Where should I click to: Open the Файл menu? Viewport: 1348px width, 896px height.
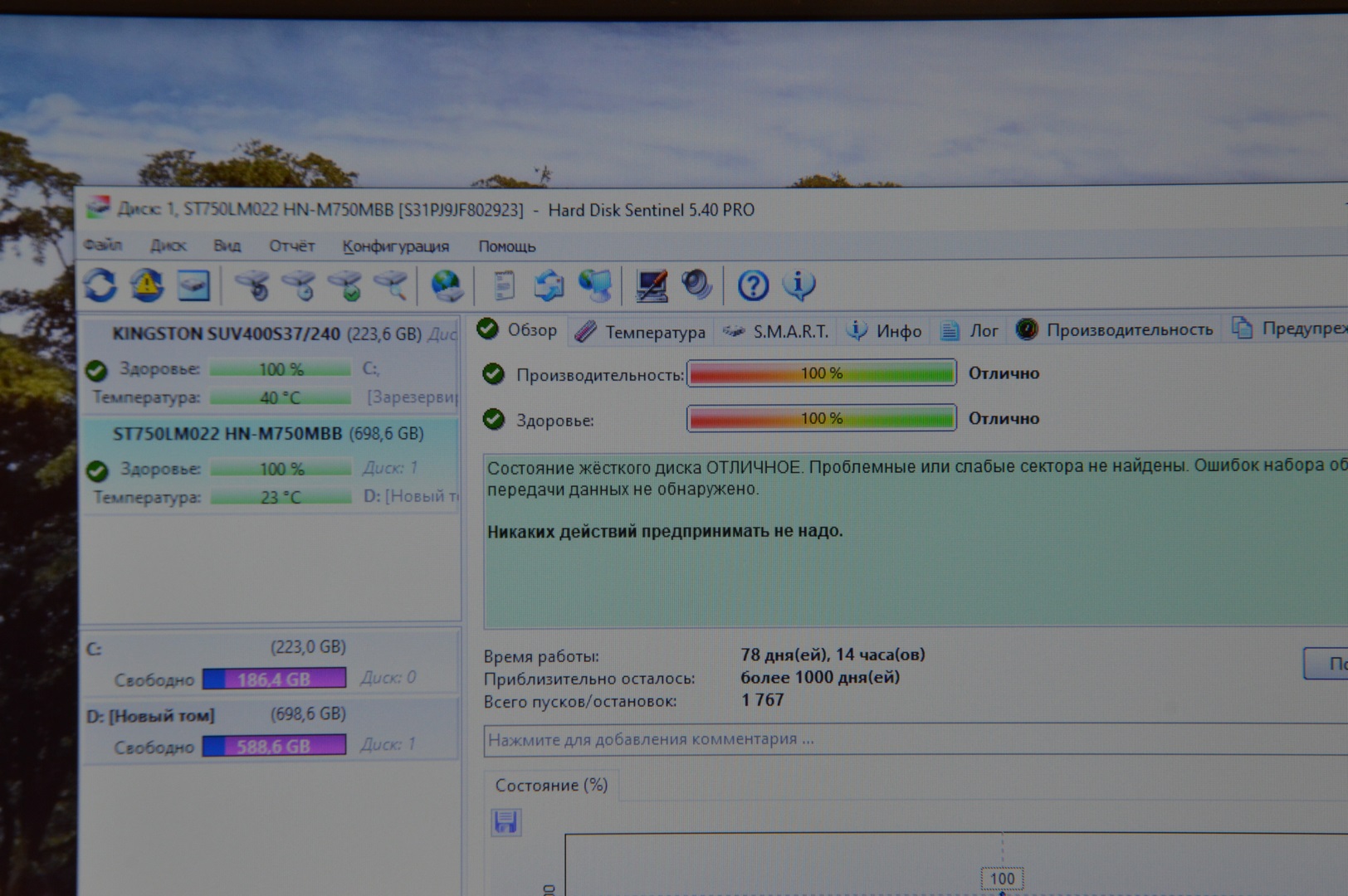click(103, 246)
